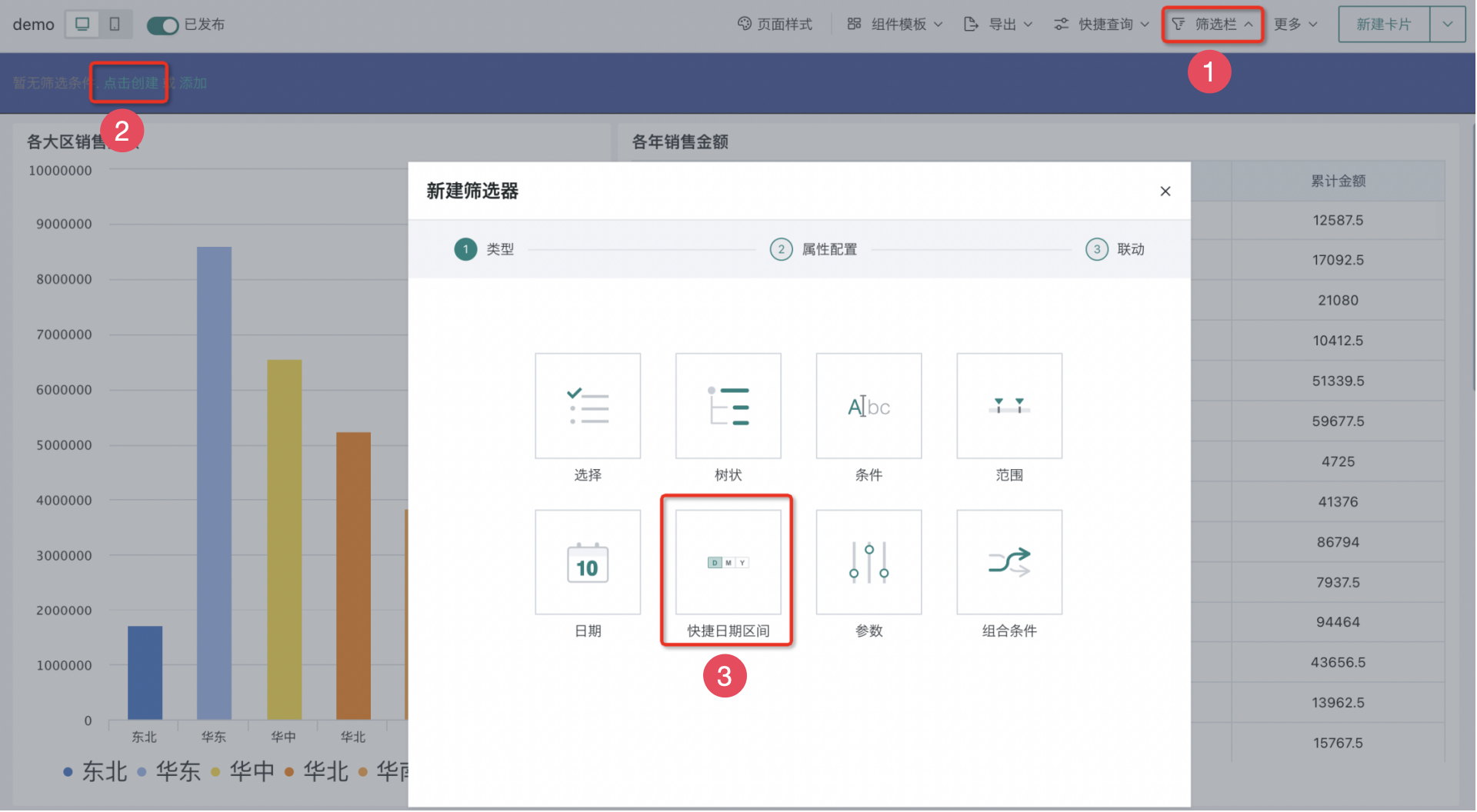
Task: Click the 各年销售金额 card title
Action: [680, 141]
